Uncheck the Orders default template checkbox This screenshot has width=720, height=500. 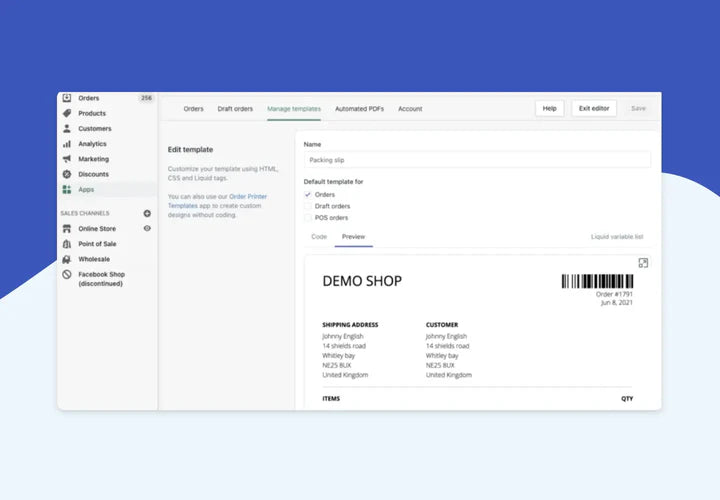[308, 194]
